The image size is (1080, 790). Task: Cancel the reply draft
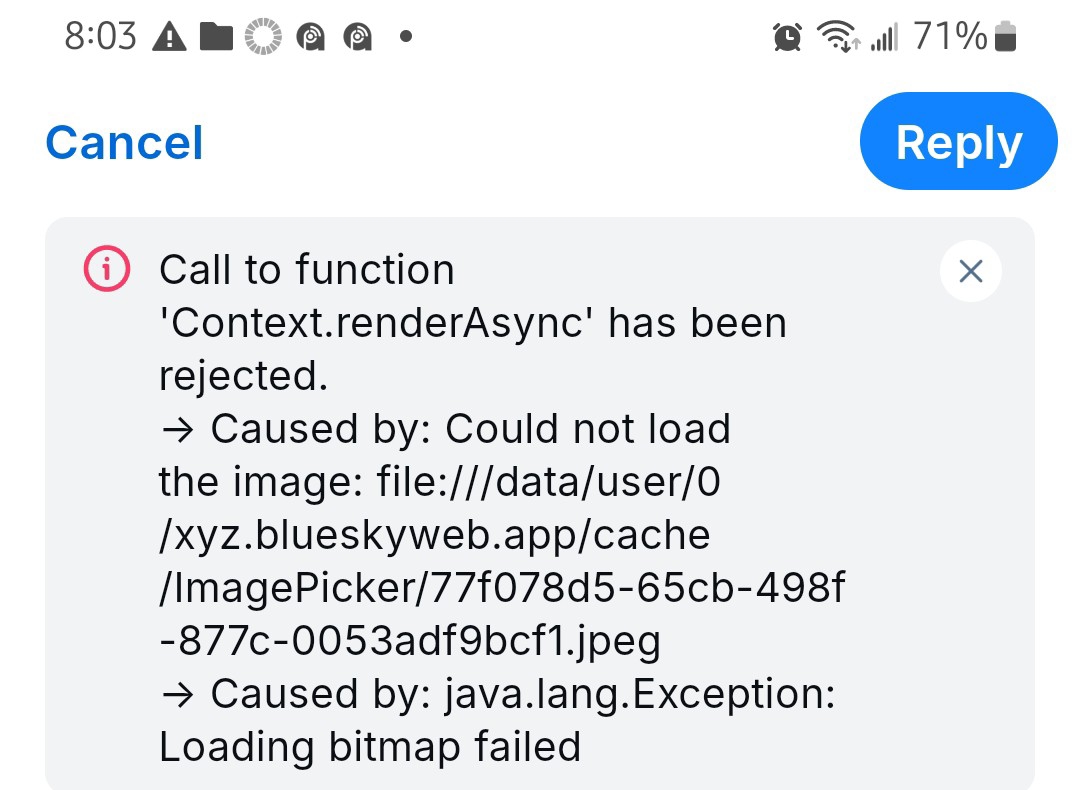[x=124, y=143]
